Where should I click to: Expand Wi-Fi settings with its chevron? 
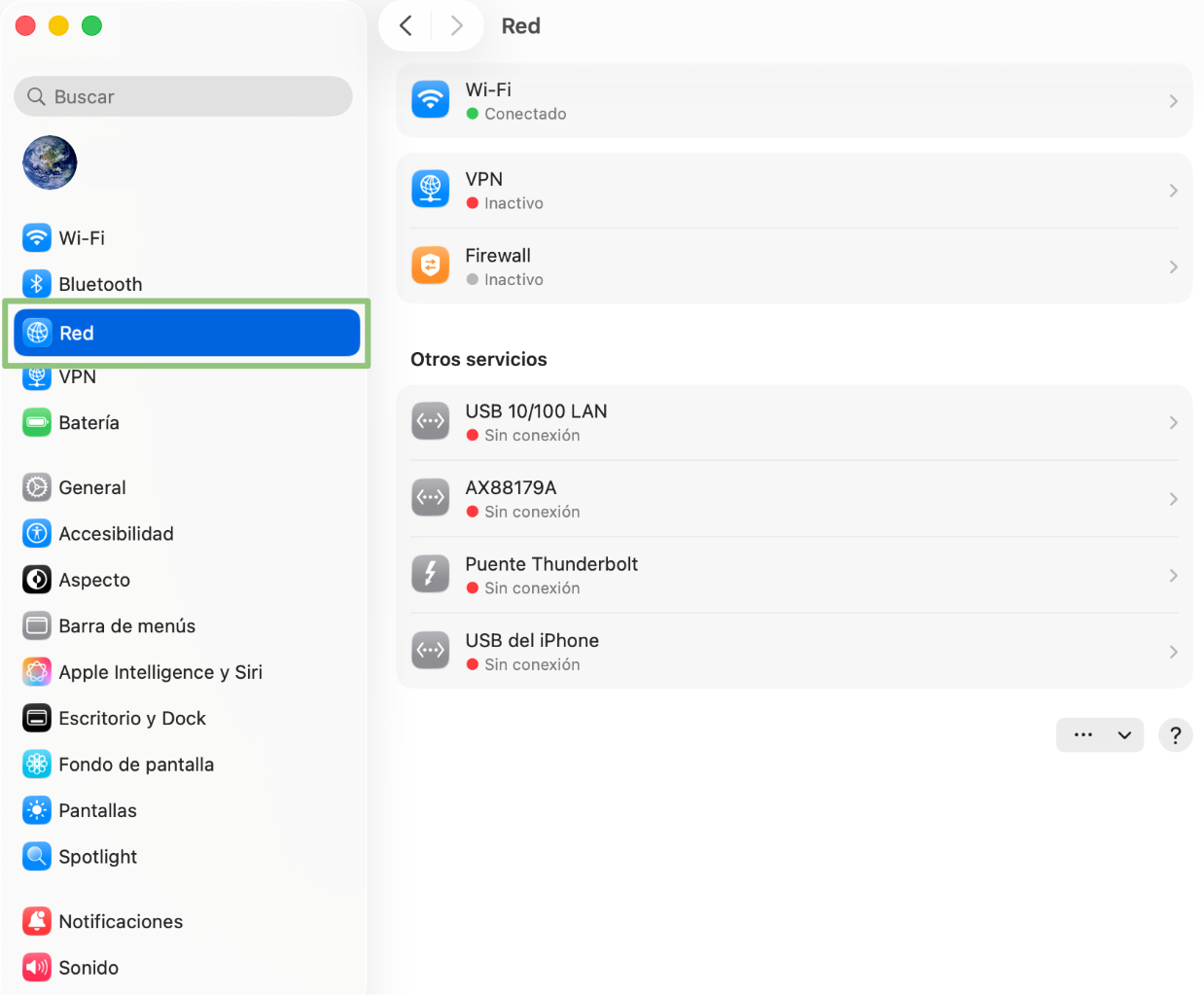tap(1173, 100)
